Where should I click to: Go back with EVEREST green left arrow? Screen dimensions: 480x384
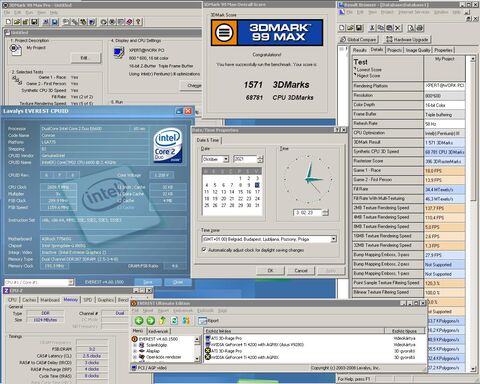(x=139, y=321)
